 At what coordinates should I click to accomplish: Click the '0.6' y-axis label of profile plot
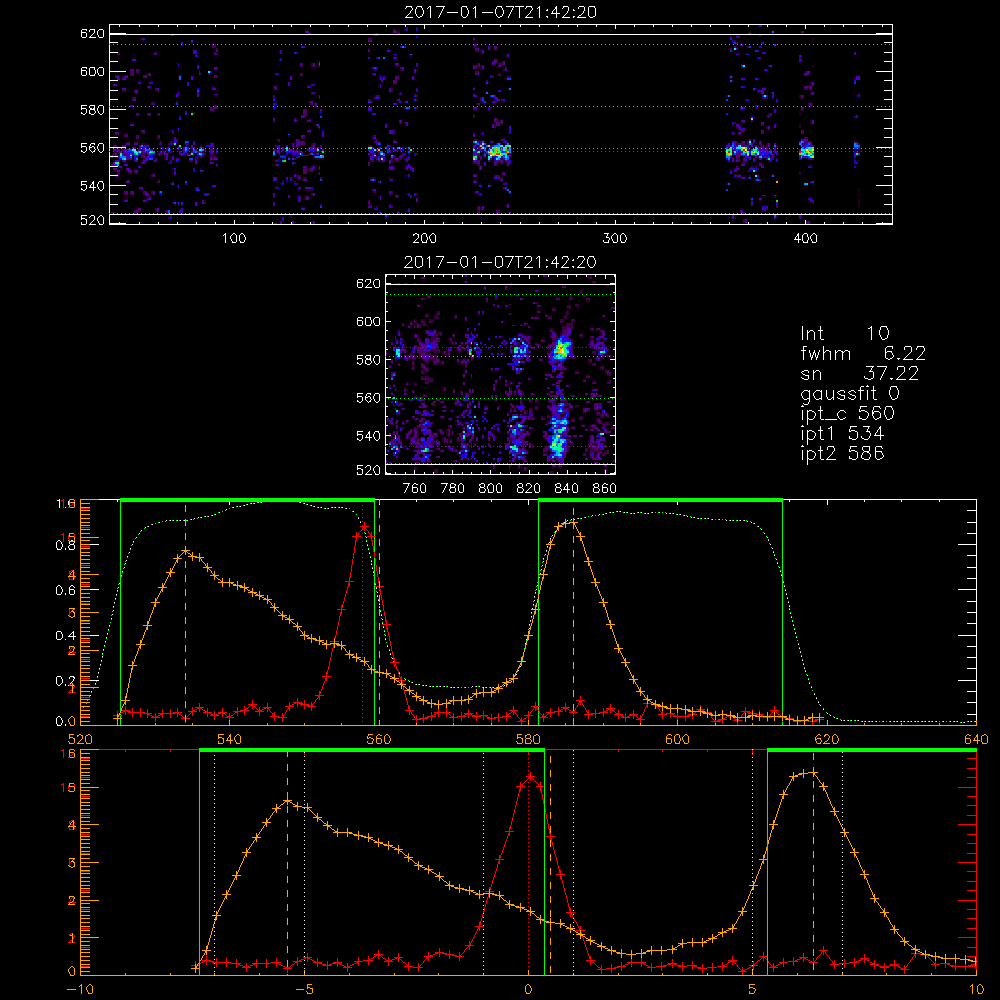66,590
